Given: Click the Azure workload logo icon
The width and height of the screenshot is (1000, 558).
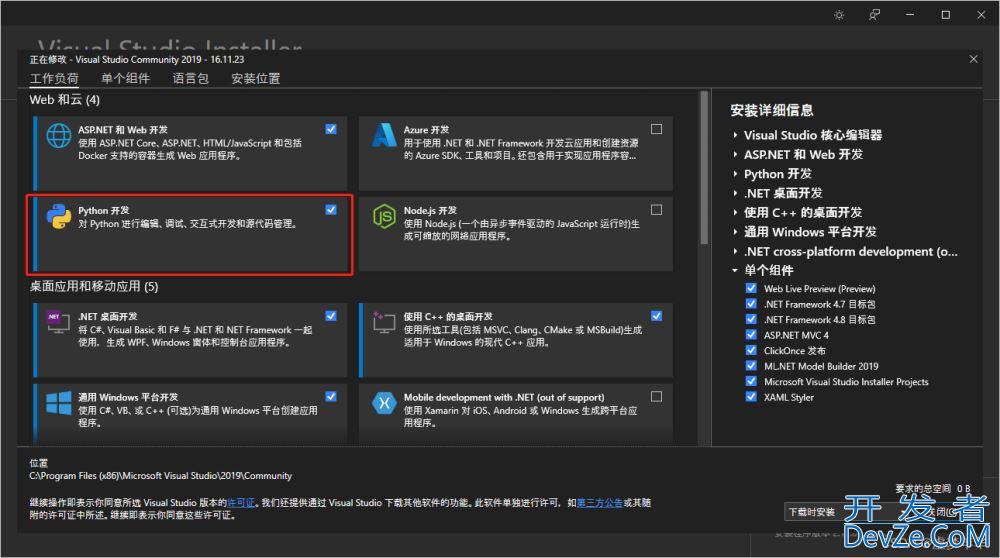Looking at the screenshot, I should click(384, 135).
